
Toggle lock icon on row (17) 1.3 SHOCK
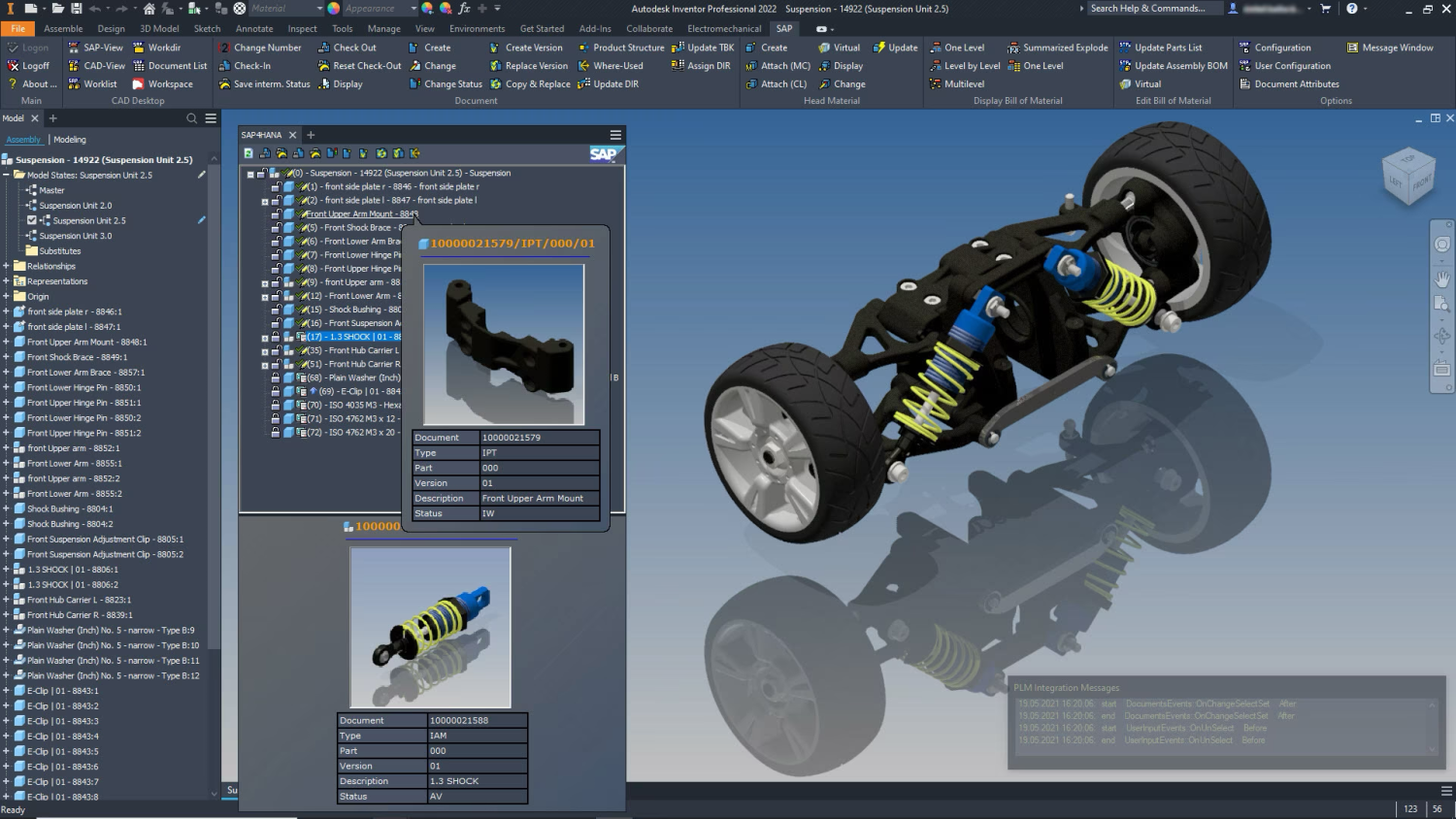pyautogui.click(x=276, y=337)
